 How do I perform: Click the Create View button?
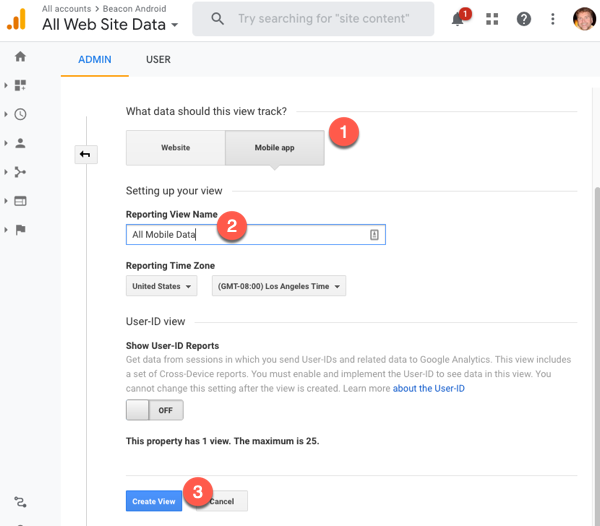pyautogui.click(x=154, y=501)
